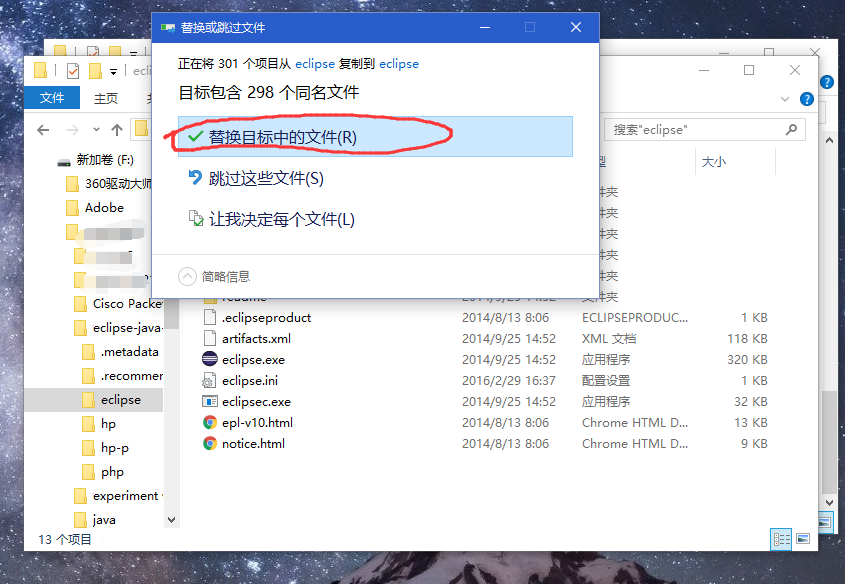Screen dimensions: 845x584
Task: Switch to the 主页 ribbon tab
Action: [106, 98]
